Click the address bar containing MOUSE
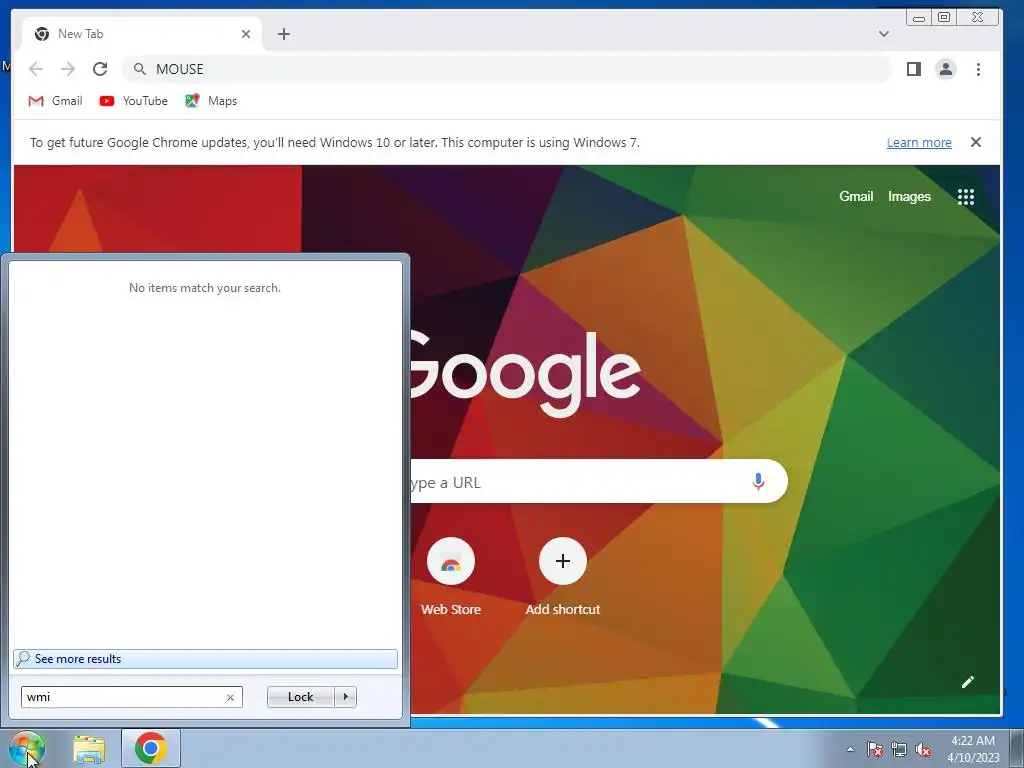This screenshot has height=768, width=1024. pos(507,69)
